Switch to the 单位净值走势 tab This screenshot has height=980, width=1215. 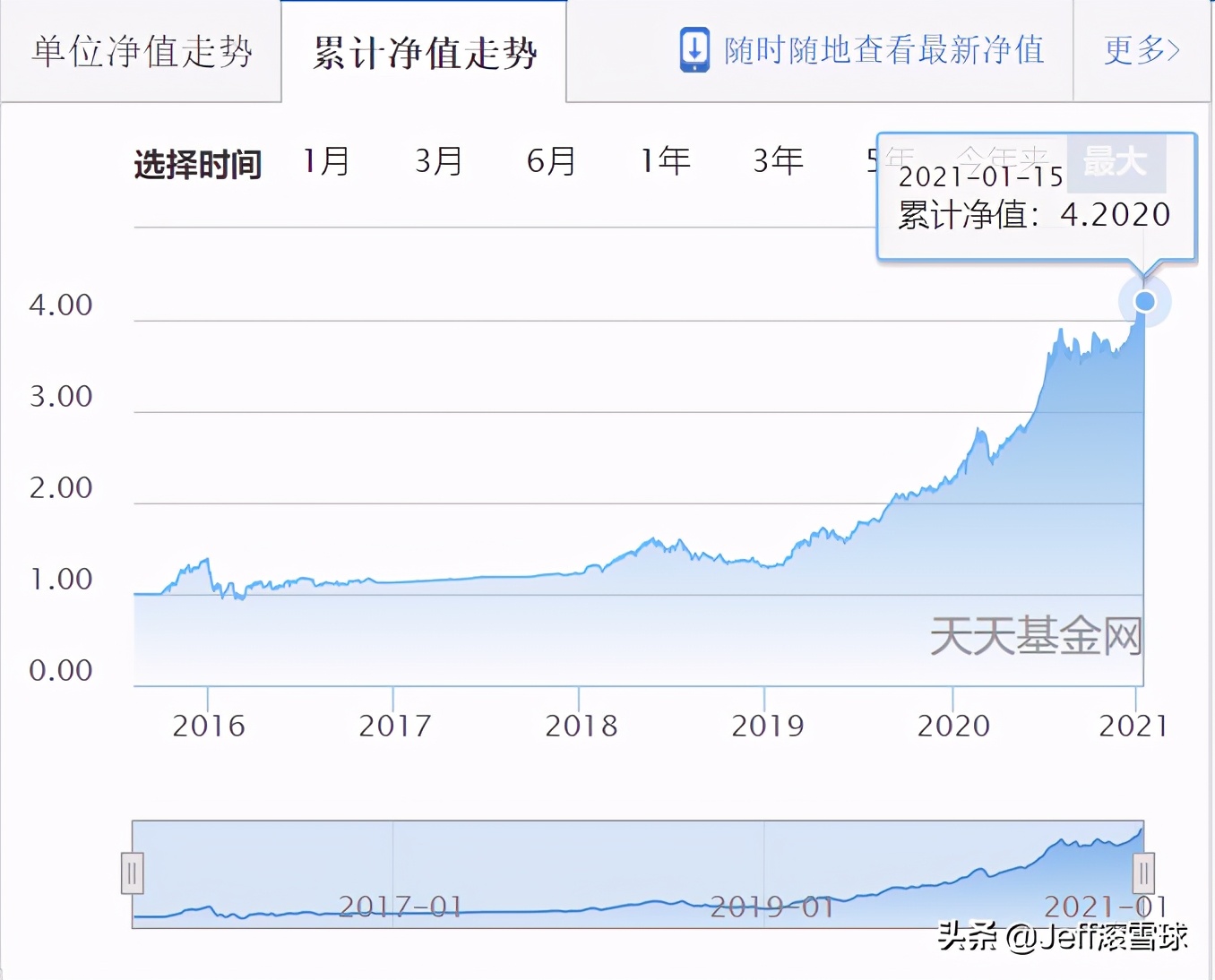(142, 51)
